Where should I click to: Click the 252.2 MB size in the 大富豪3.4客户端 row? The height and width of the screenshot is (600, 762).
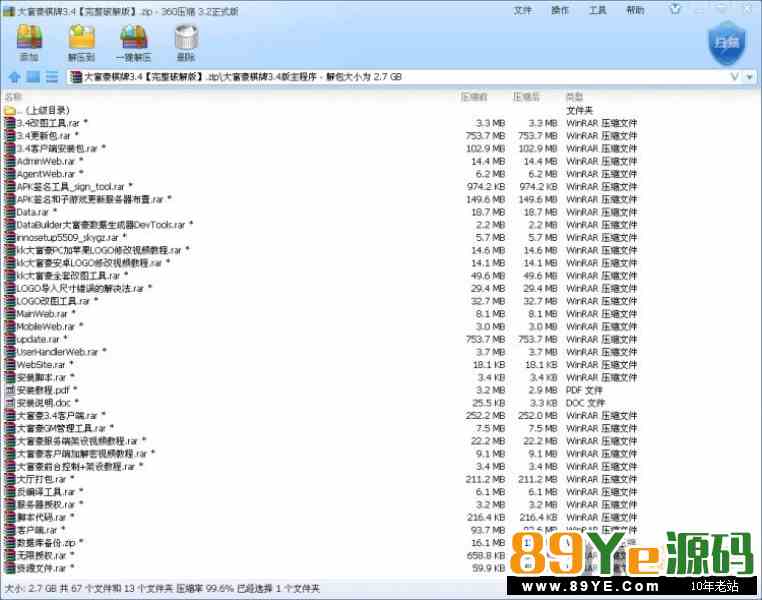click(x=485, y=415)
